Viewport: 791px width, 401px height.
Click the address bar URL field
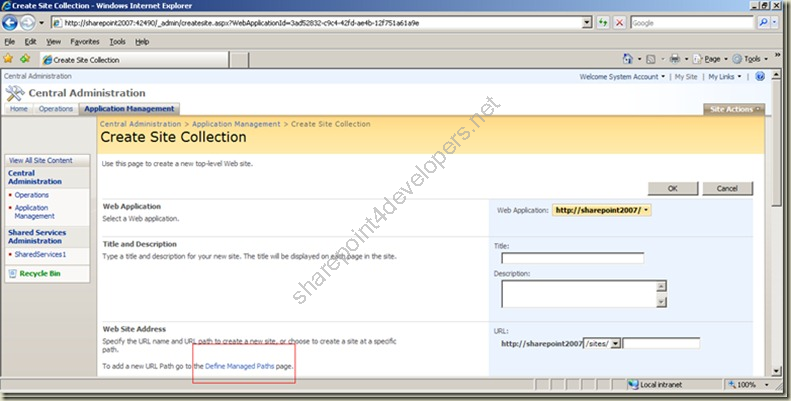tap(317, 23)
